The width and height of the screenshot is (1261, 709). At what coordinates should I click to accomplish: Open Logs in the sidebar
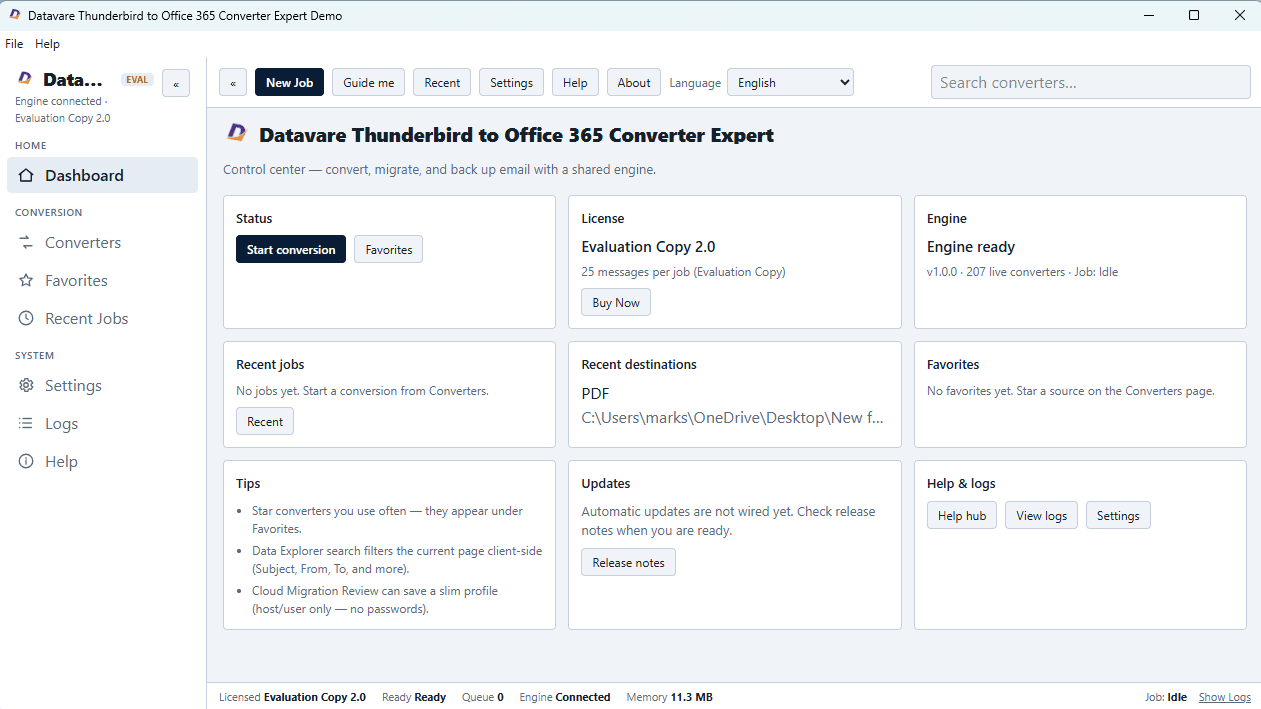coord(102,424)
